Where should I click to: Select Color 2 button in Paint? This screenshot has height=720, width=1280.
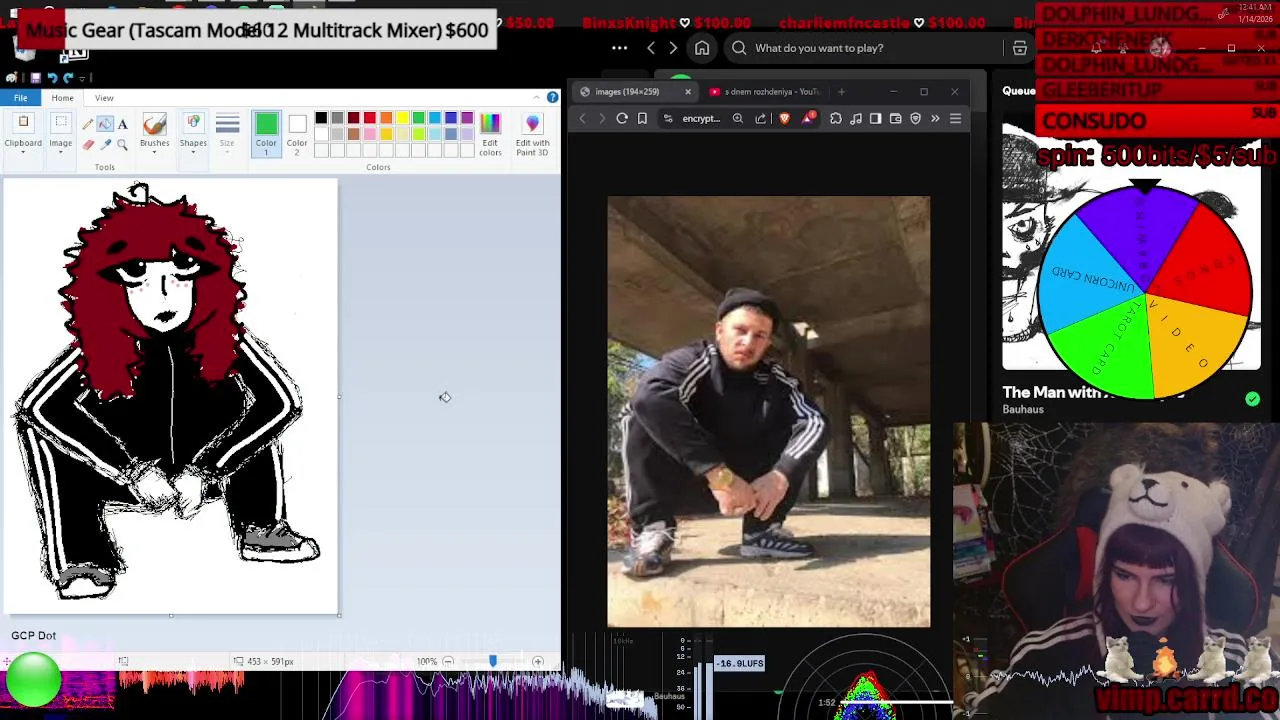point(297,134)
